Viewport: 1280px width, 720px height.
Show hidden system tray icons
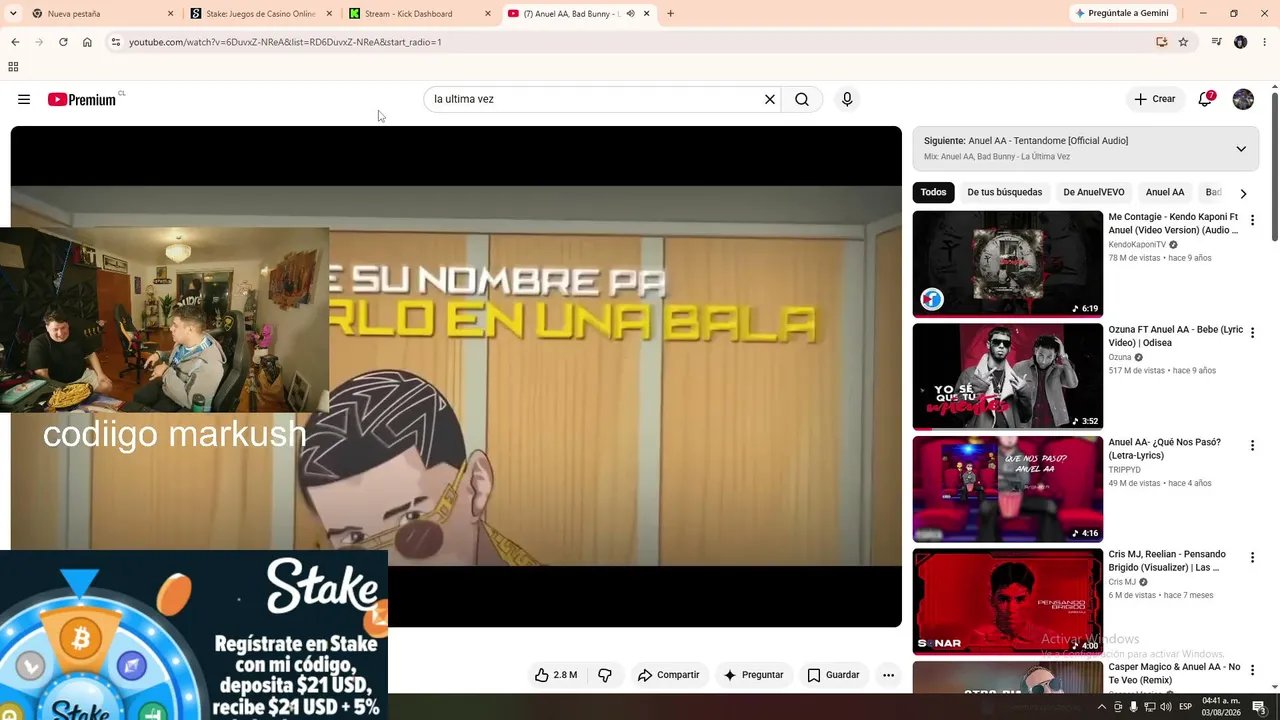click(x=1103, y=707)
